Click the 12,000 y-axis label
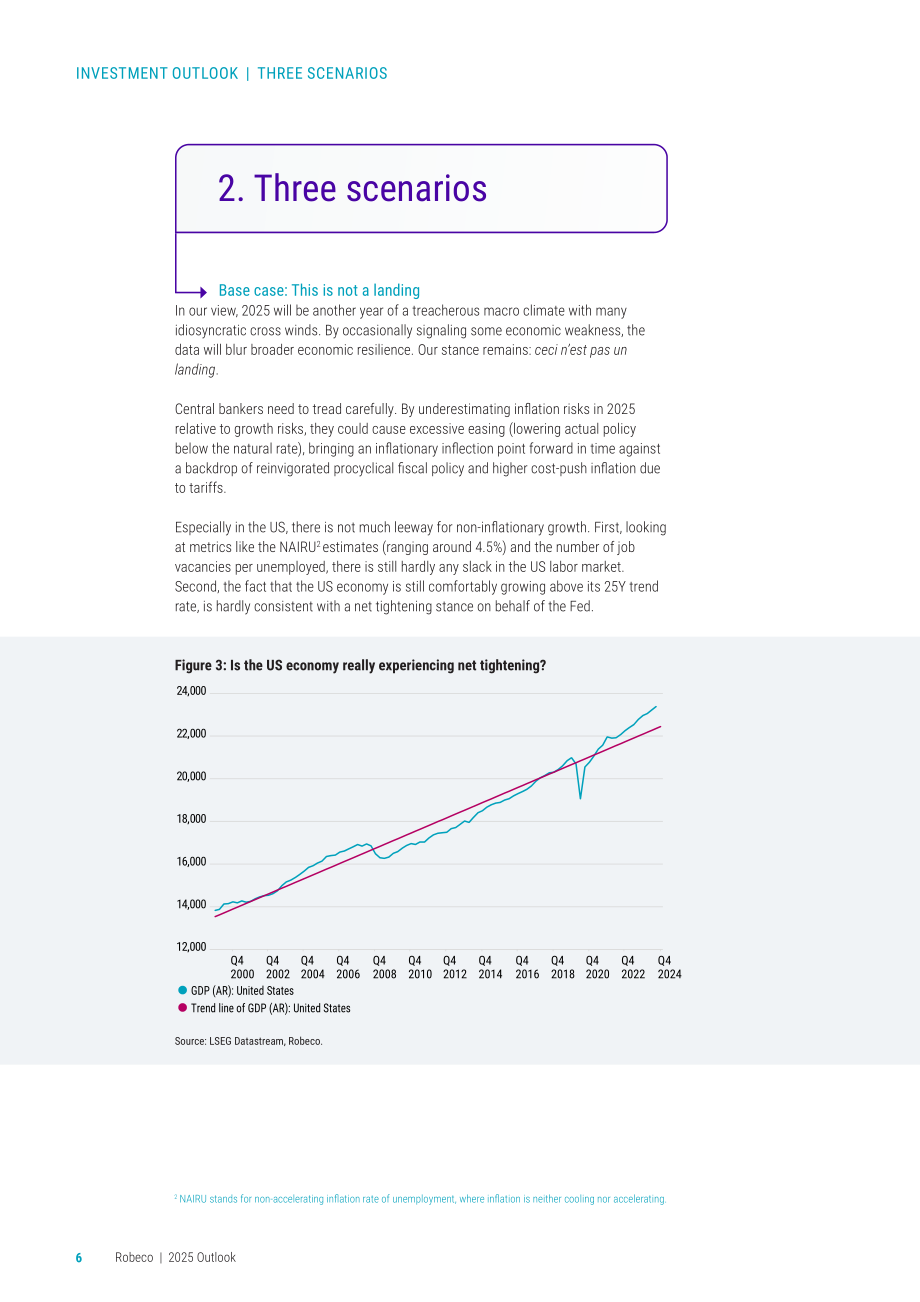920x1302 pixels. pyautogui.click(x=191, y=947)
